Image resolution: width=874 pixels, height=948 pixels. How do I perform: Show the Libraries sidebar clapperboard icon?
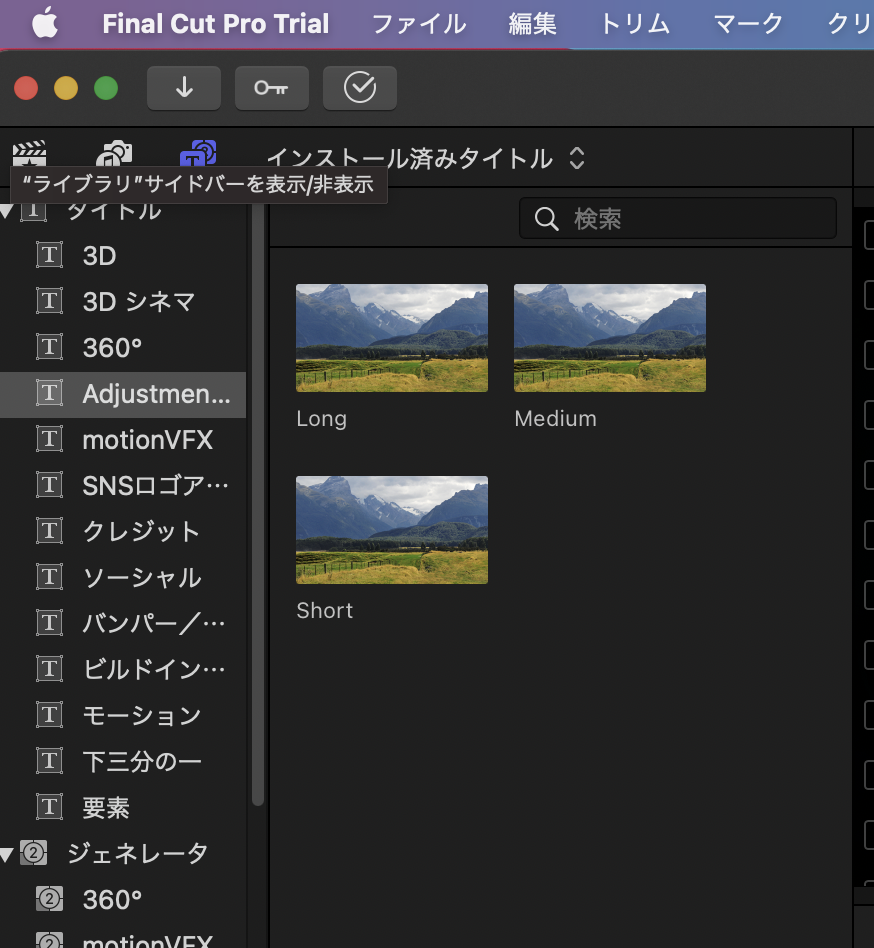(29, 154)
